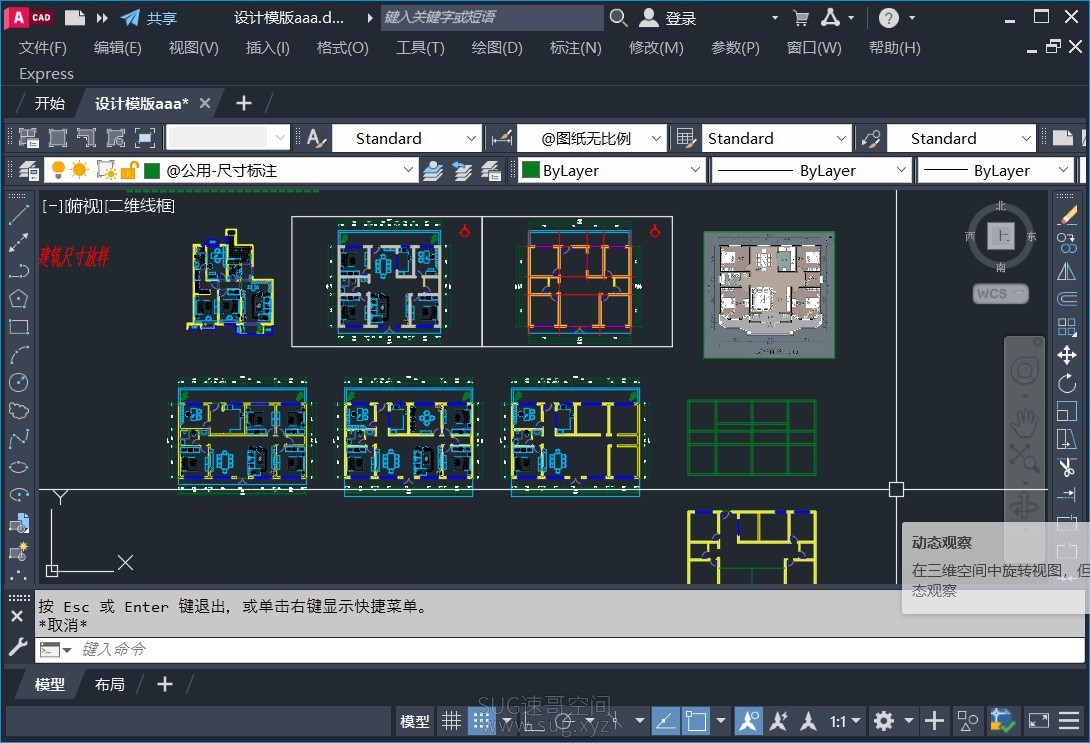1090x743 pixels.
Task: Select the Rotate tool in right toolbar
Action: (x=1067, y=383)
